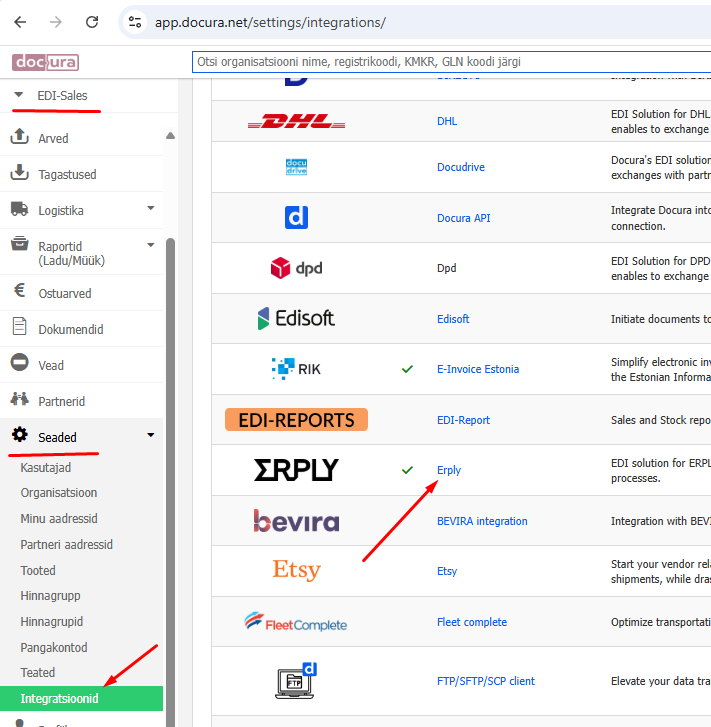Click the Edisoft logo
The image size is (711, 727).
coord(296,319)
